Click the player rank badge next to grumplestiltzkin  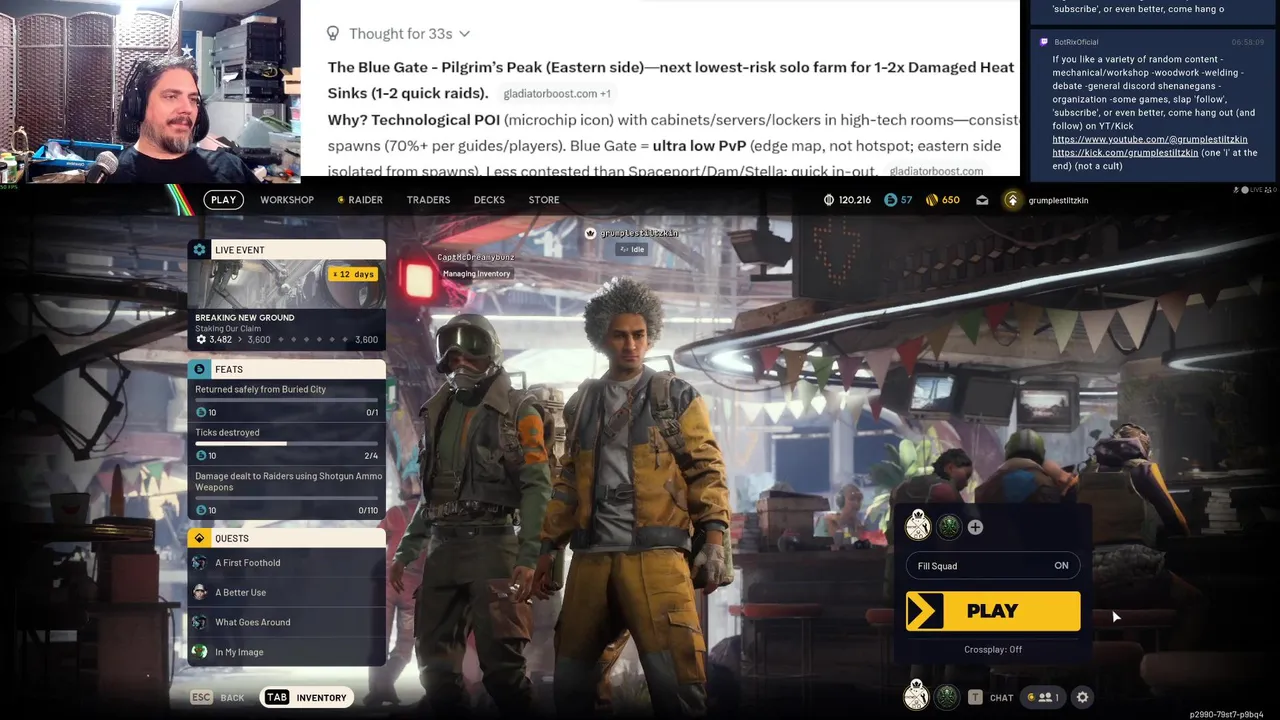[x=1013, y=200]
